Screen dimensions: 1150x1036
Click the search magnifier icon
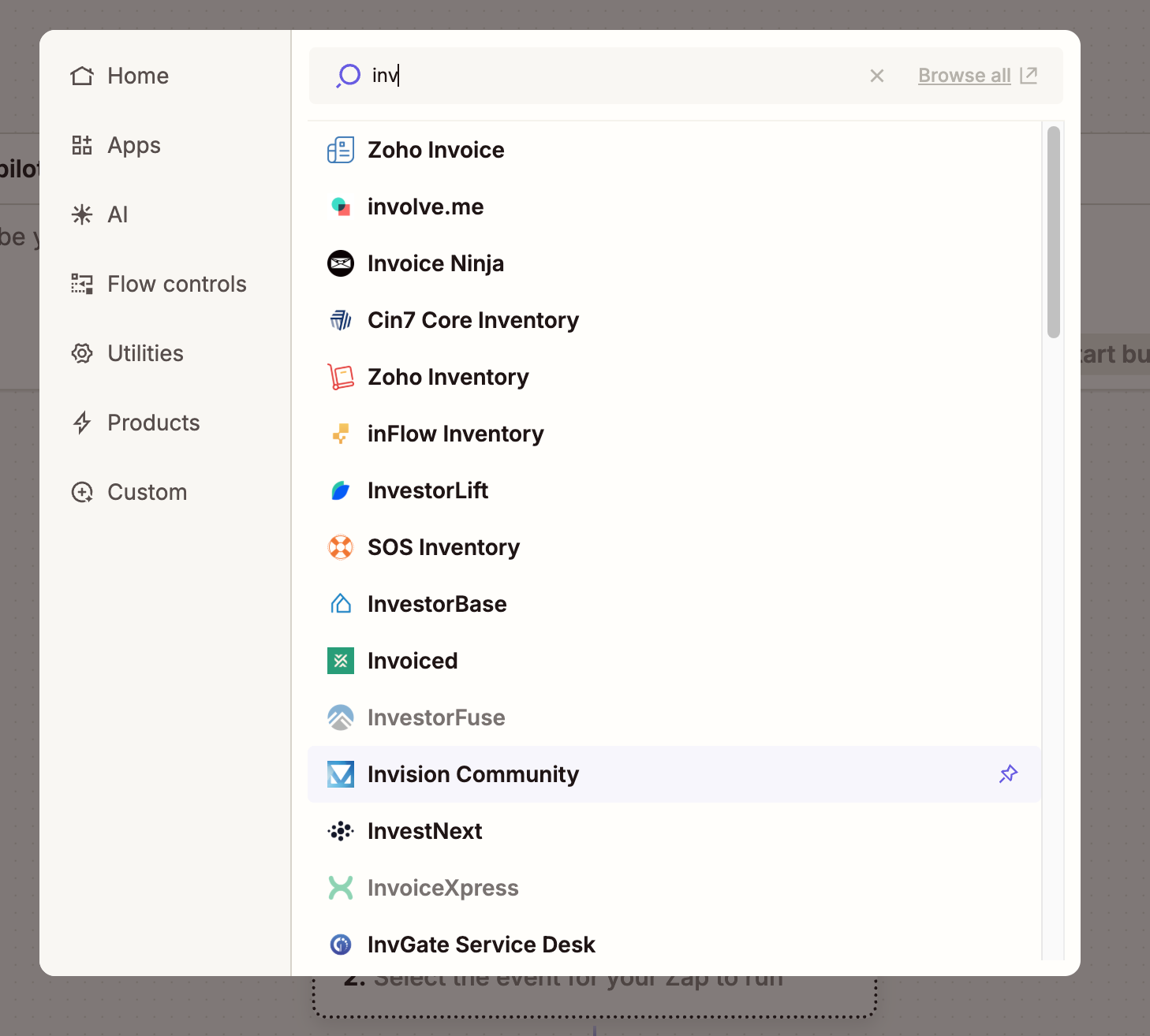(348, 76)
